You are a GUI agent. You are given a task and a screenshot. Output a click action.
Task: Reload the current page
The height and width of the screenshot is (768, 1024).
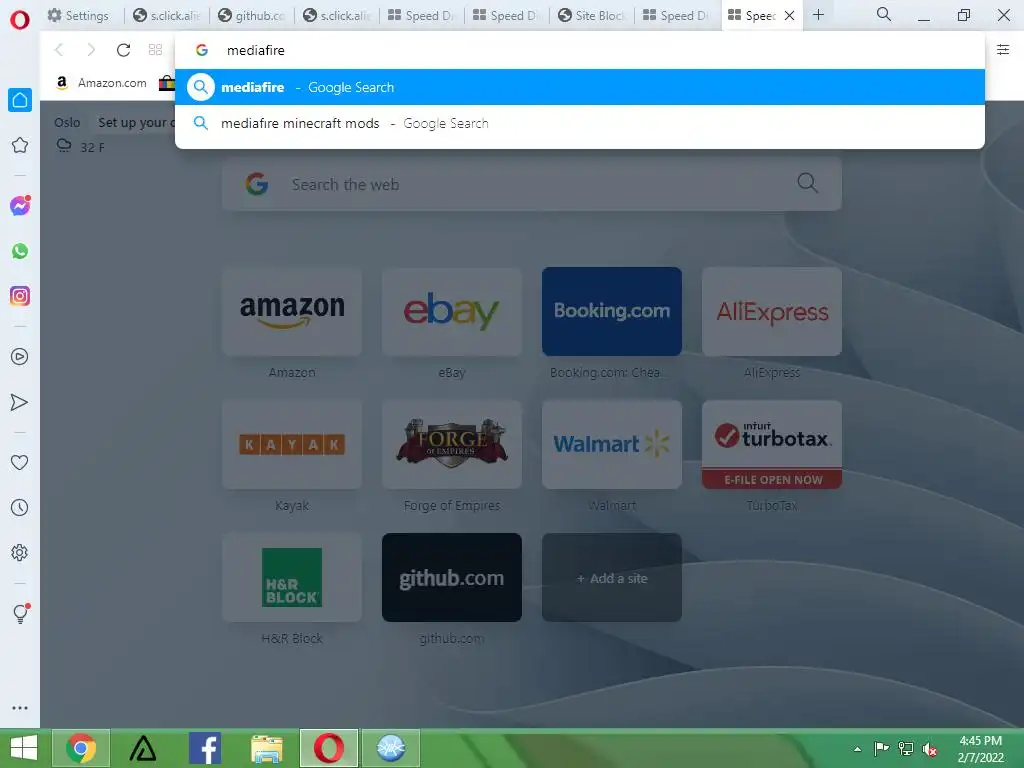(123, 50)
